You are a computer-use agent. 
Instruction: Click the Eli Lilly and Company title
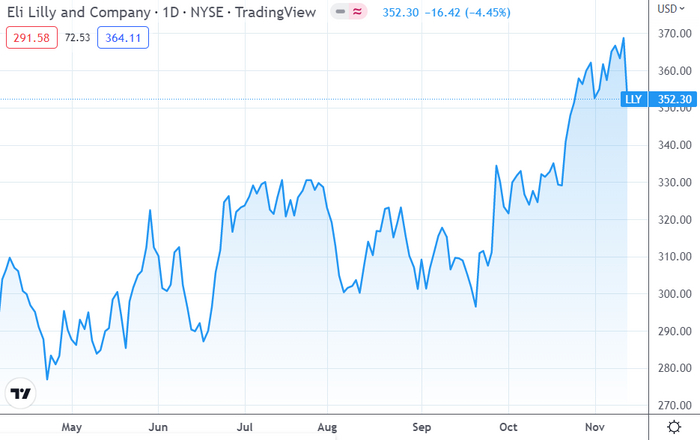[79, 12]
